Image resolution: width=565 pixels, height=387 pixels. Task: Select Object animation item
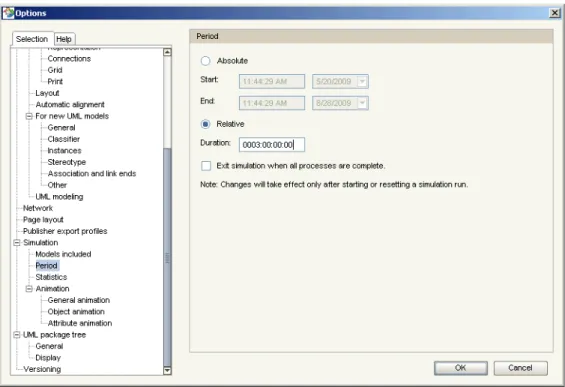click(x=76, y=312)
